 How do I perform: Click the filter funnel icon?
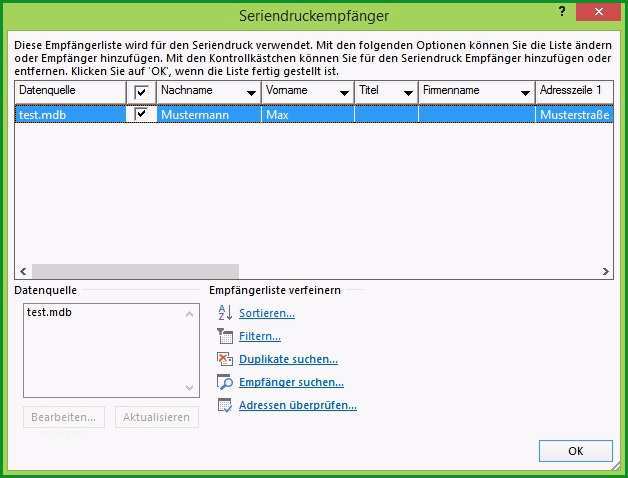click(x=225, y=336)
